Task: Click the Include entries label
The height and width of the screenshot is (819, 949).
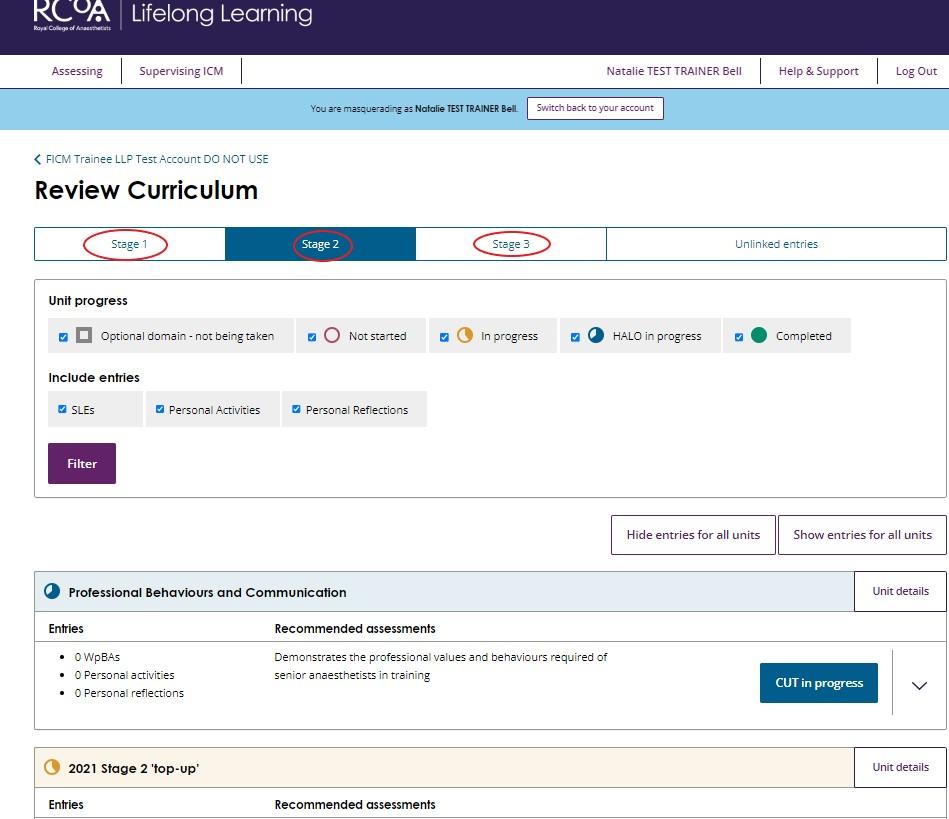Action: (94, 377)
